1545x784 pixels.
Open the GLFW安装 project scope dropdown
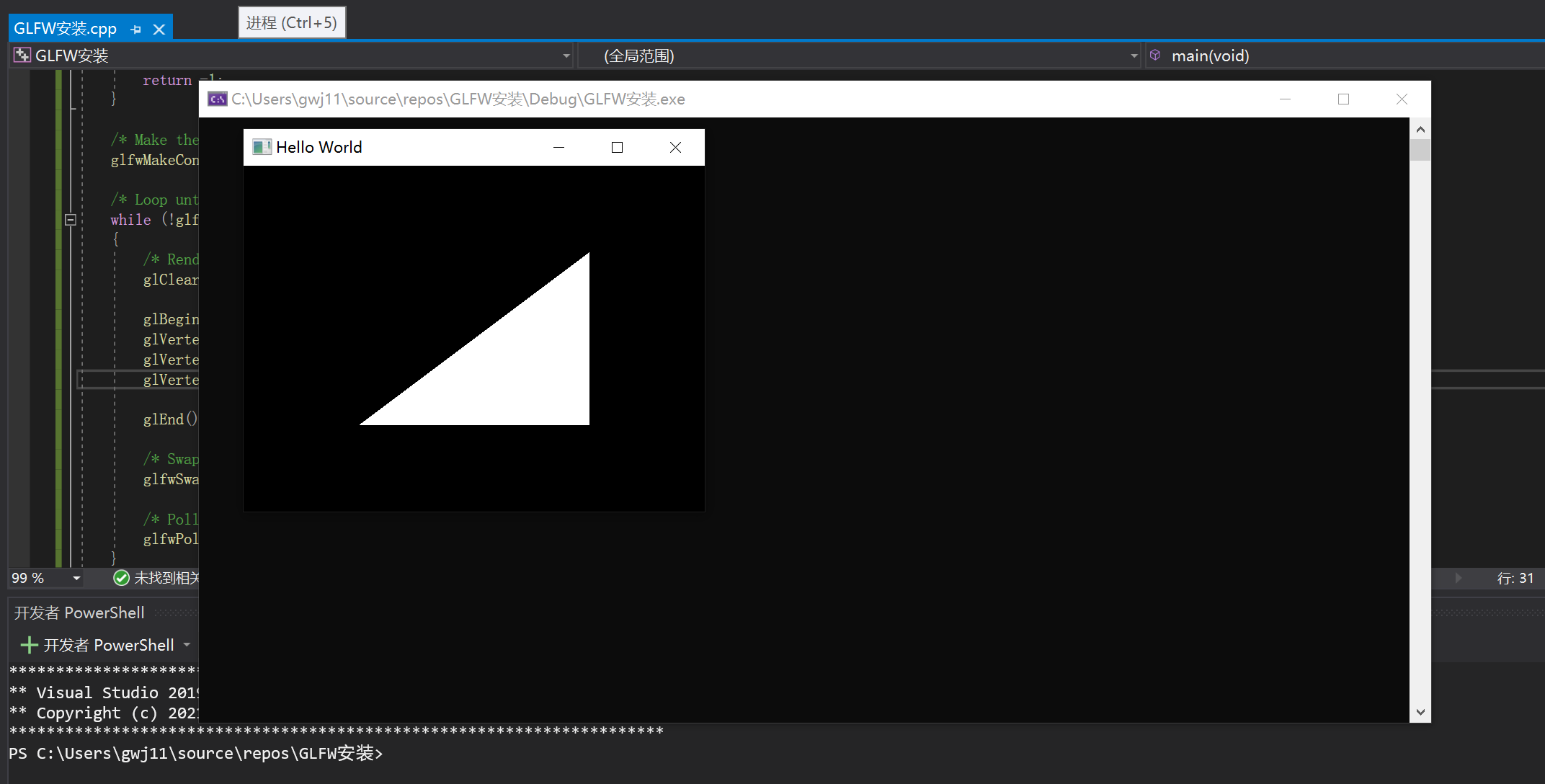[566, 55]
